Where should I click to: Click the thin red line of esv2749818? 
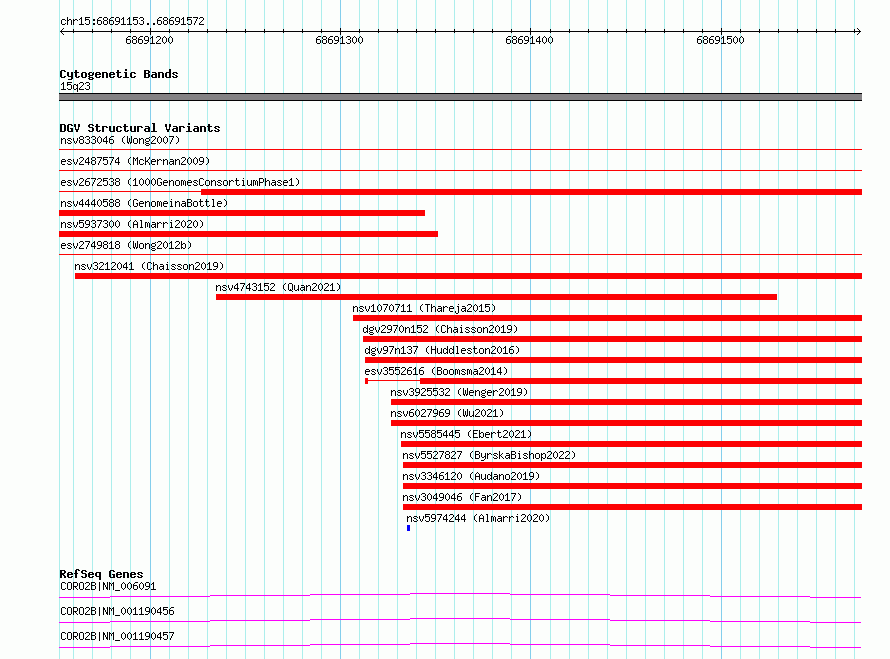(x=460, y=255)
